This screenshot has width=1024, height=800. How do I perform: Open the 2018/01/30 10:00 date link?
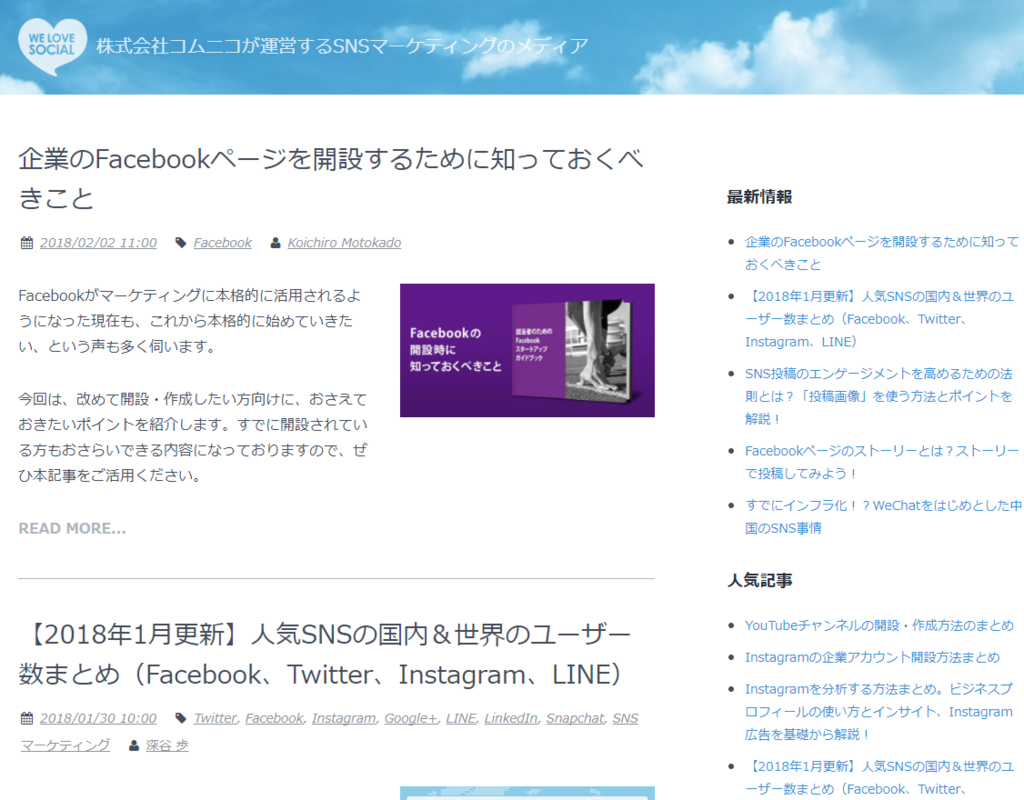click(98, 718)
